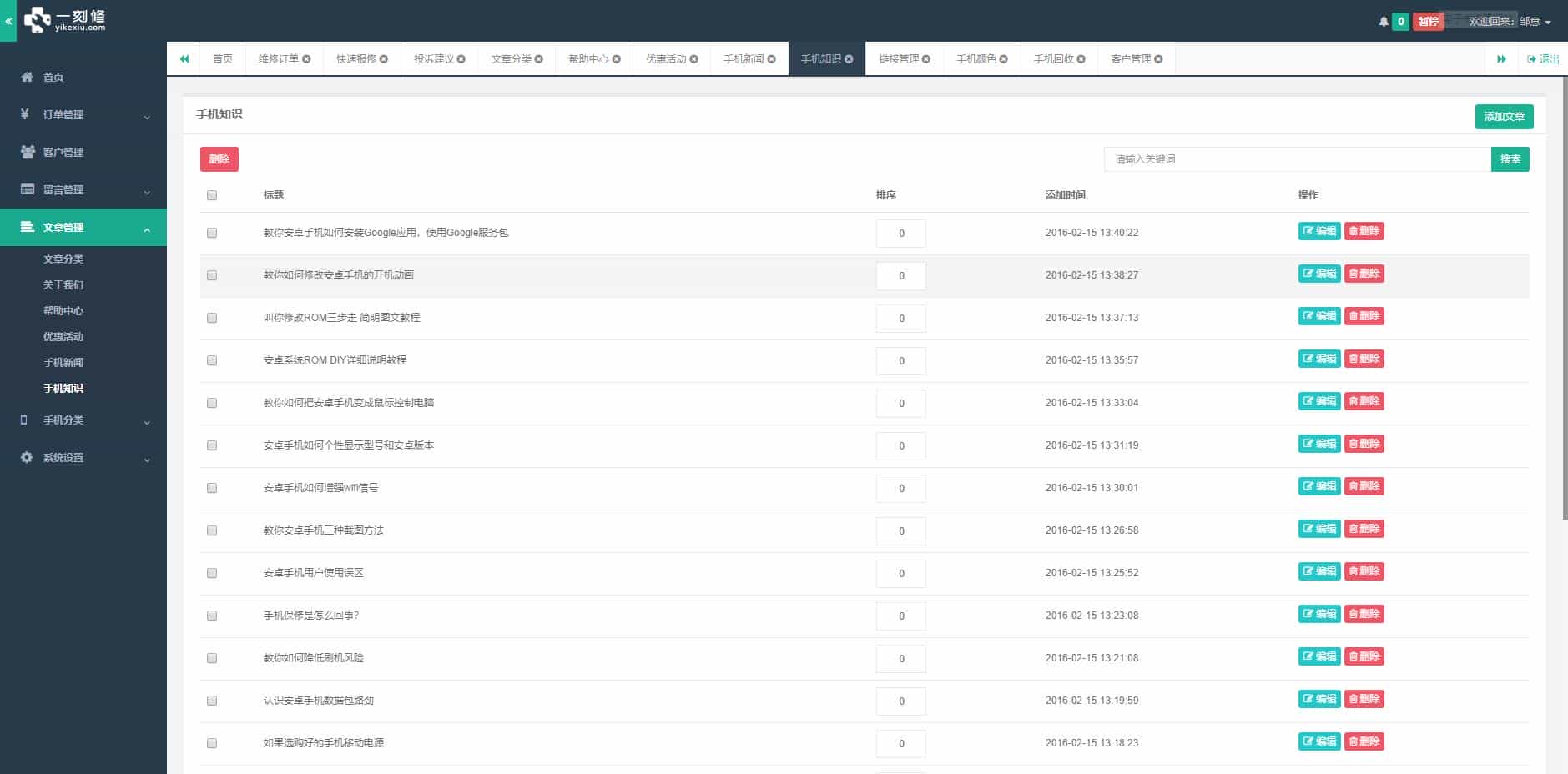Click the 首页 home icon in the sidebar
The height and width of the screenshot is (774, 1568).
27,77
